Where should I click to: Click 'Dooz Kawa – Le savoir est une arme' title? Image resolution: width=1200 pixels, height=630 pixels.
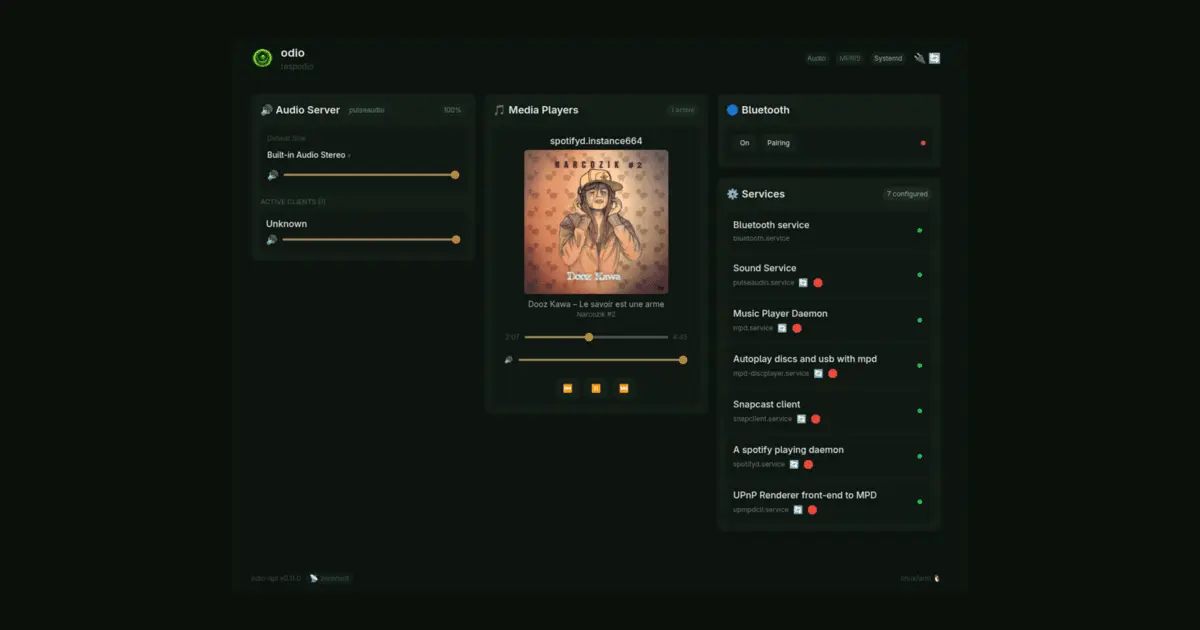tap(596, 304)
